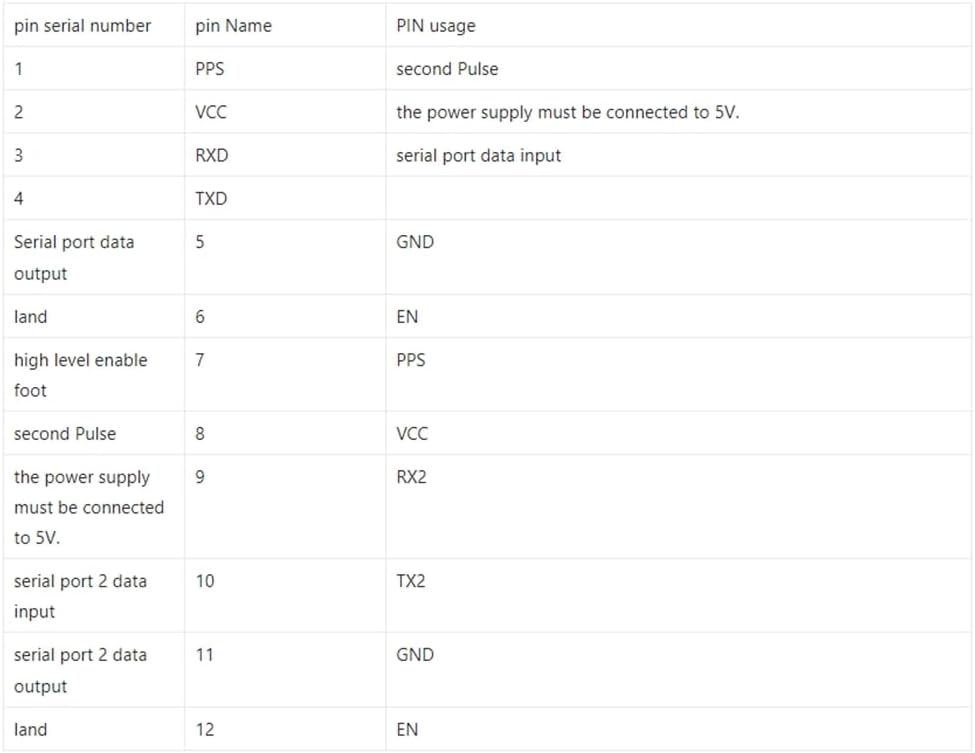Screen dimensions: 975x753
Task: Click the cell containing number 9
Action: 200,477
